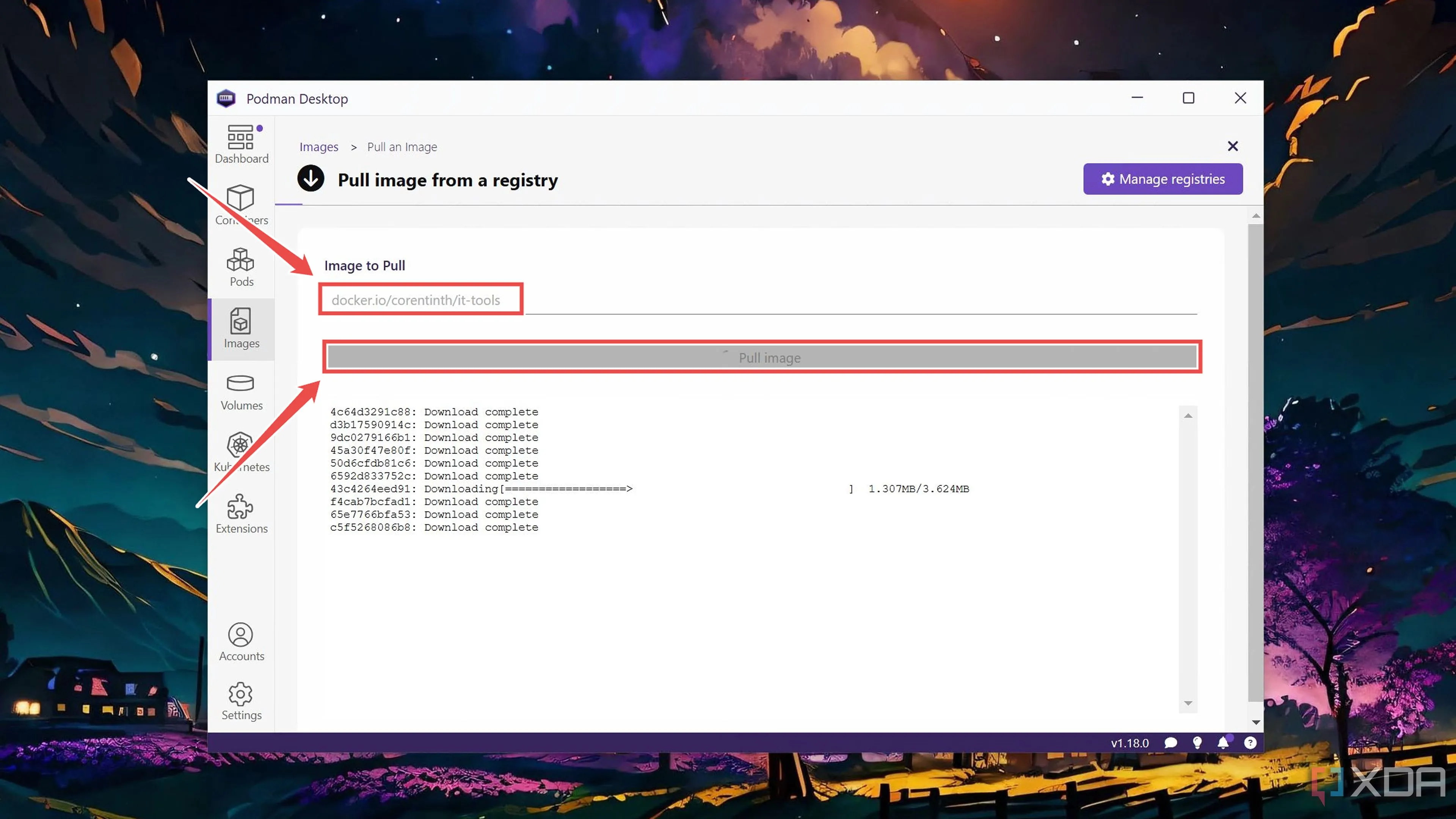Click the page scrollbar down arrow
This screenshot has width=1456, height=819.
tap(1255, 722)
